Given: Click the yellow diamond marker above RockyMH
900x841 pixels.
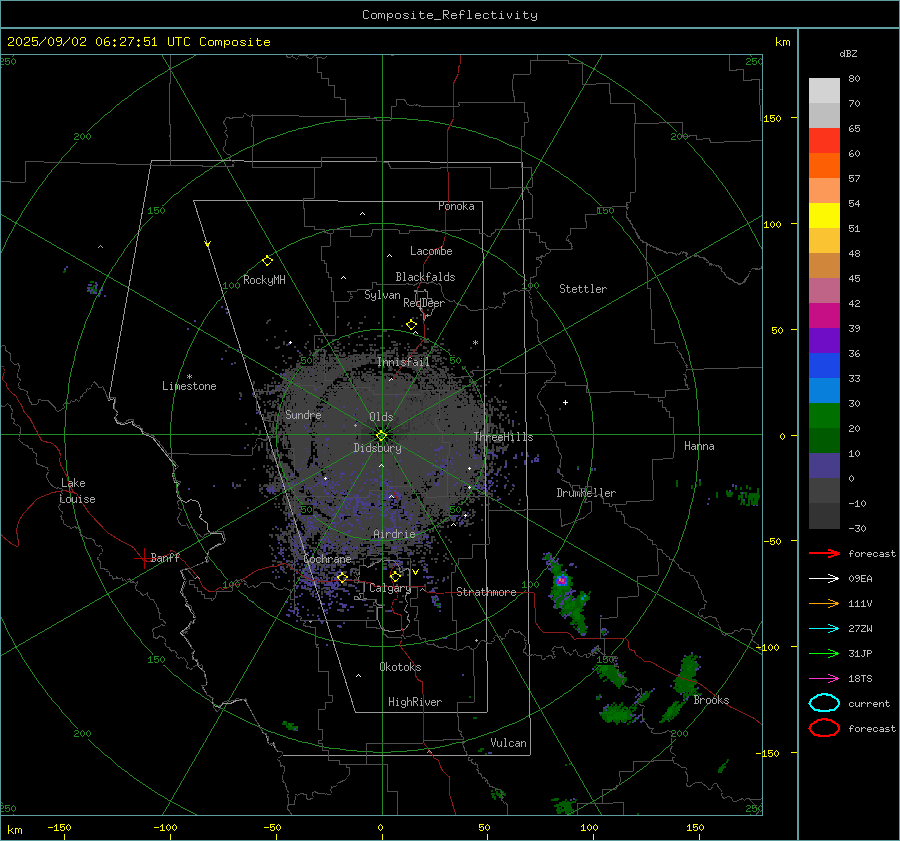Looking at the screenshot, I should click(267, 261).
